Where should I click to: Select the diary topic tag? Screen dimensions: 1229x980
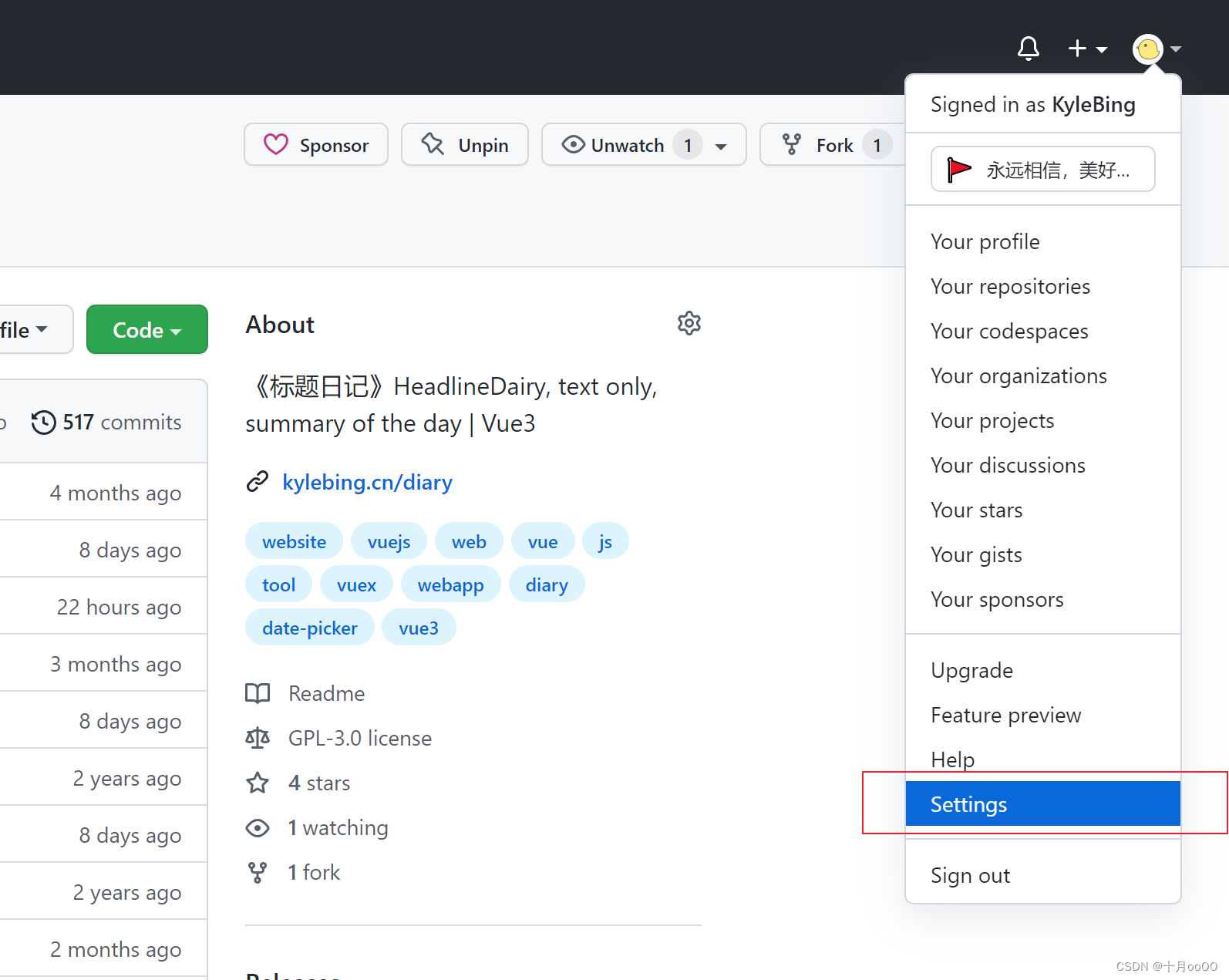(x=547, y=584)
